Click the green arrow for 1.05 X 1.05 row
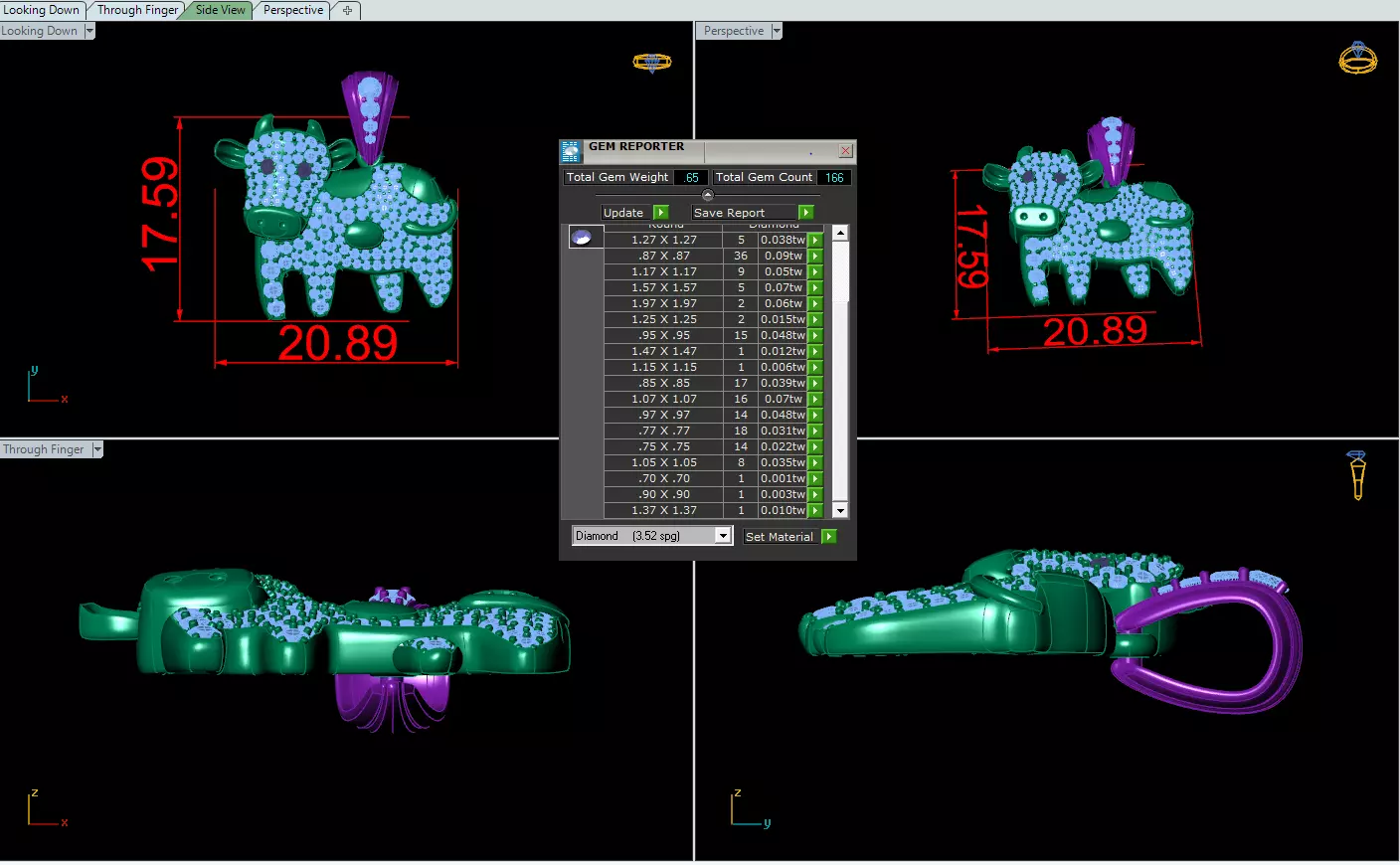 (815, 462)
